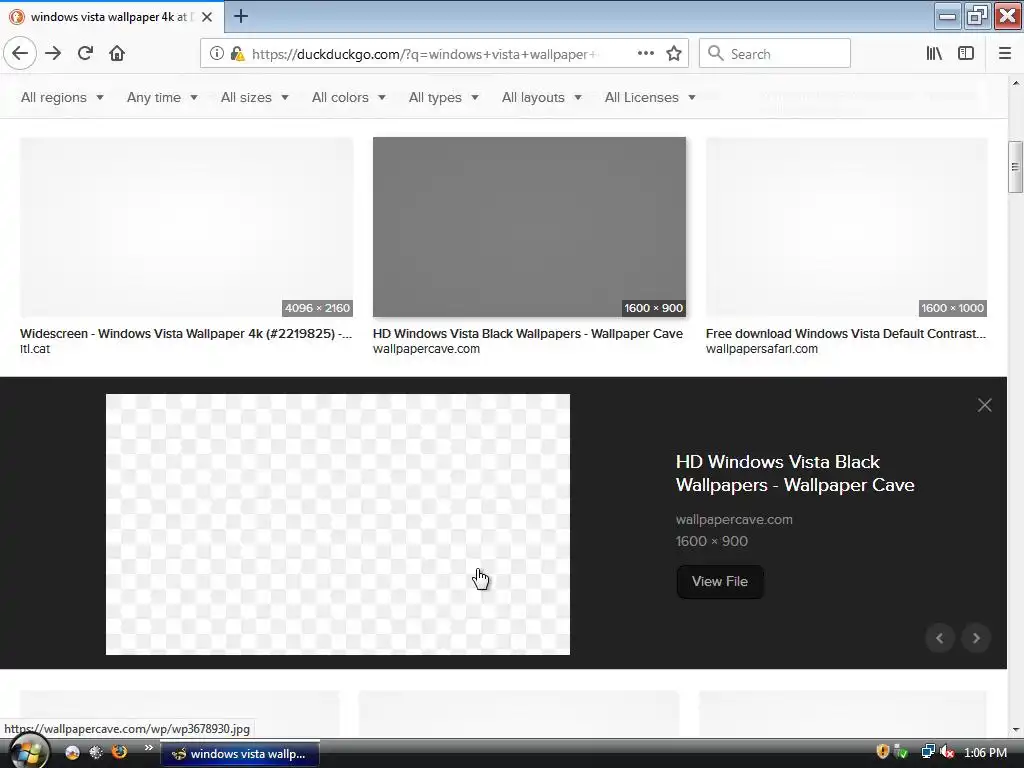Launch the first Quick Launch icon beside Start
1024x768 pixels.
(x=72, y=752)
